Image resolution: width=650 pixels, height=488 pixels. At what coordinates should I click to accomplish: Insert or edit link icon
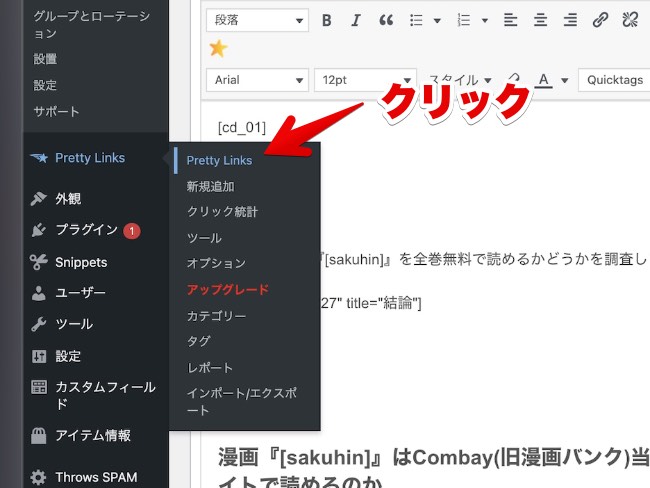coord(600,20)
